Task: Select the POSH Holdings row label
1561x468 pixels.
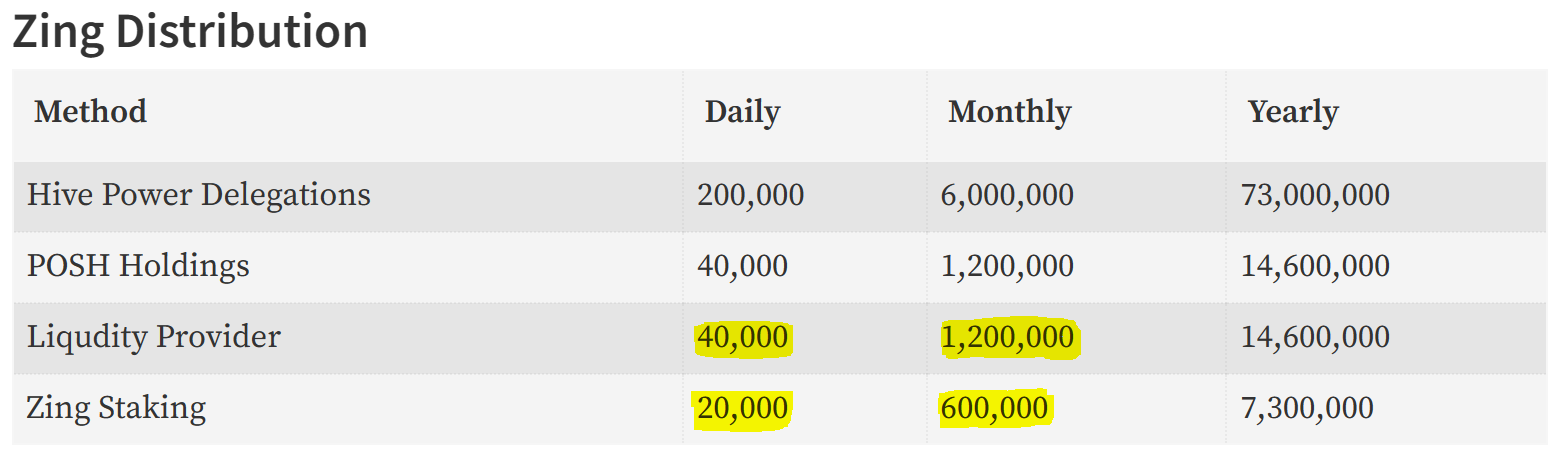Action: 138,265
